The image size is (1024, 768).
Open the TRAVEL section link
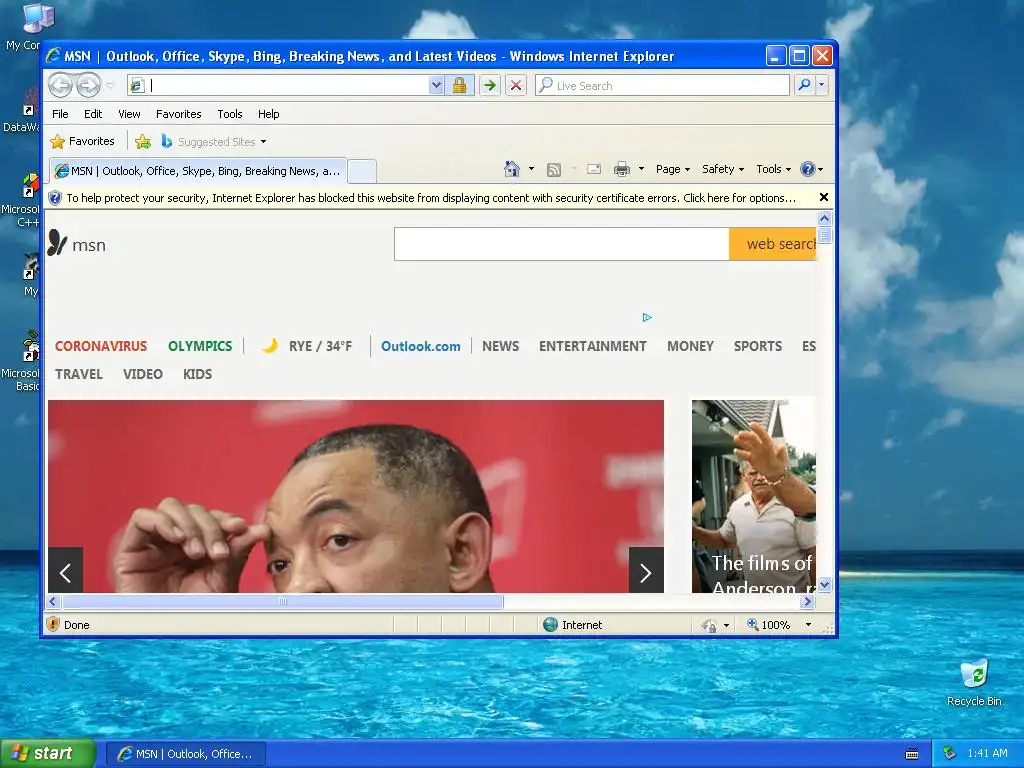coord(79,374)
